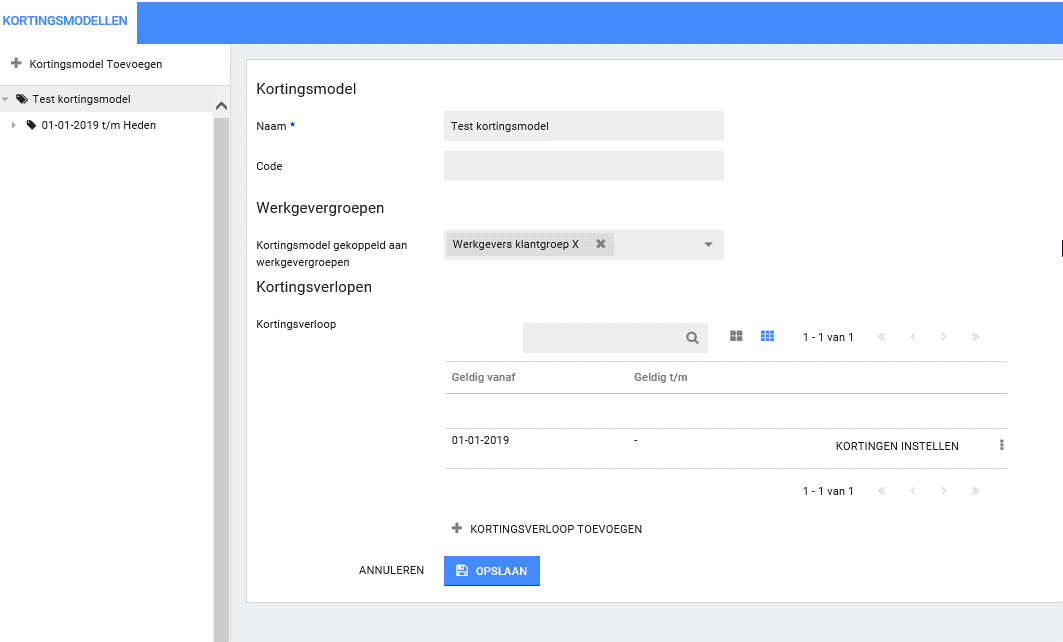Click the Opslaan save button
This screenshot has width=1063, height=642.
coord(491,571)
